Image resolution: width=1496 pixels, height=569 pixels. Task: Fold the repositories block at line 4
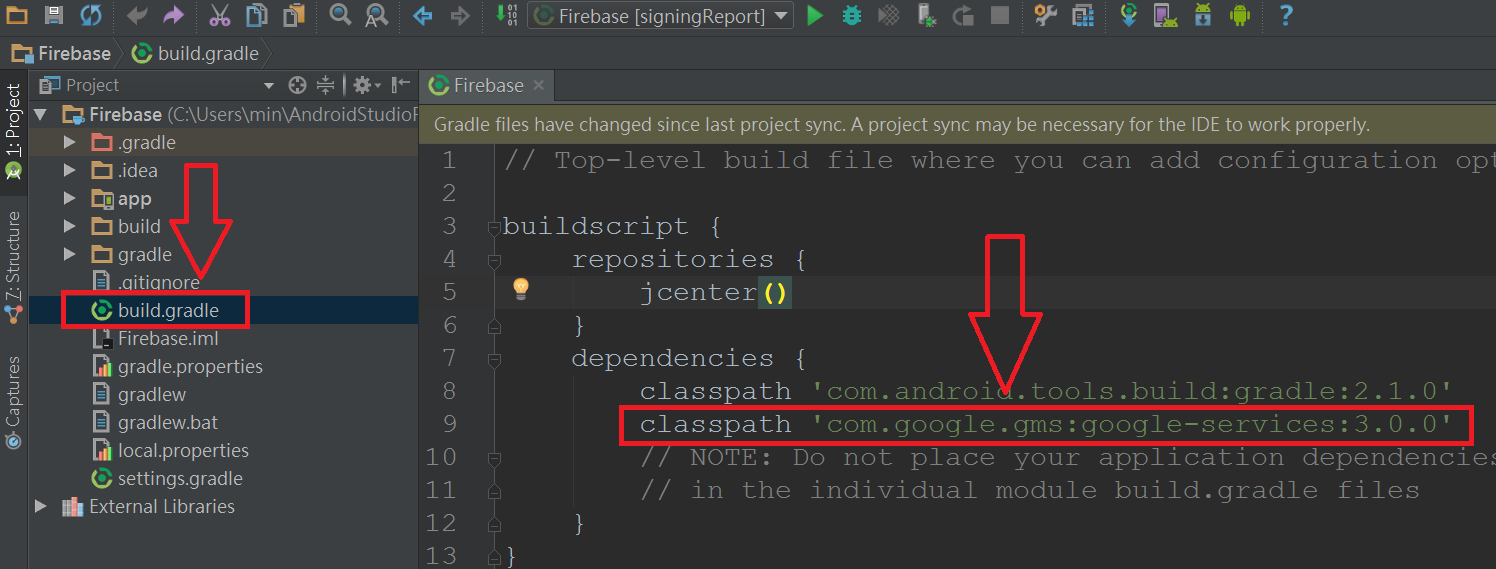493,260
